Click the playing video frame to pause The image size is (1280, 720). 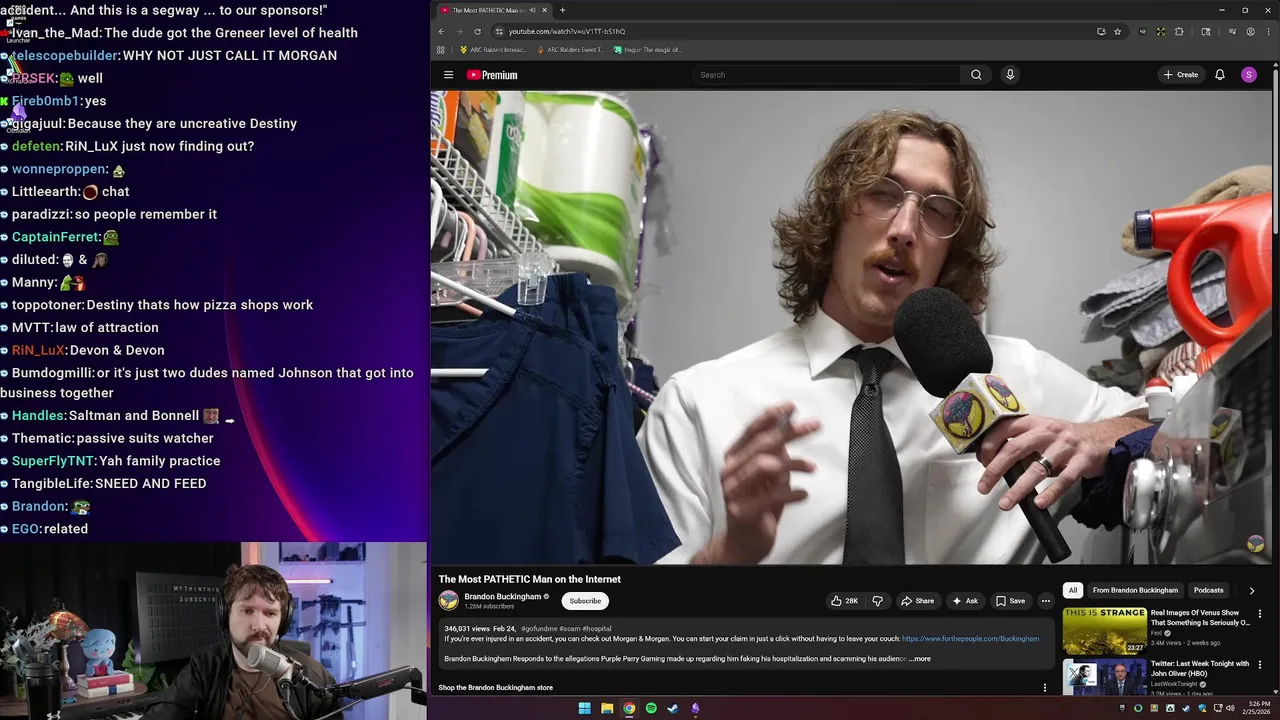coord(851,328)
